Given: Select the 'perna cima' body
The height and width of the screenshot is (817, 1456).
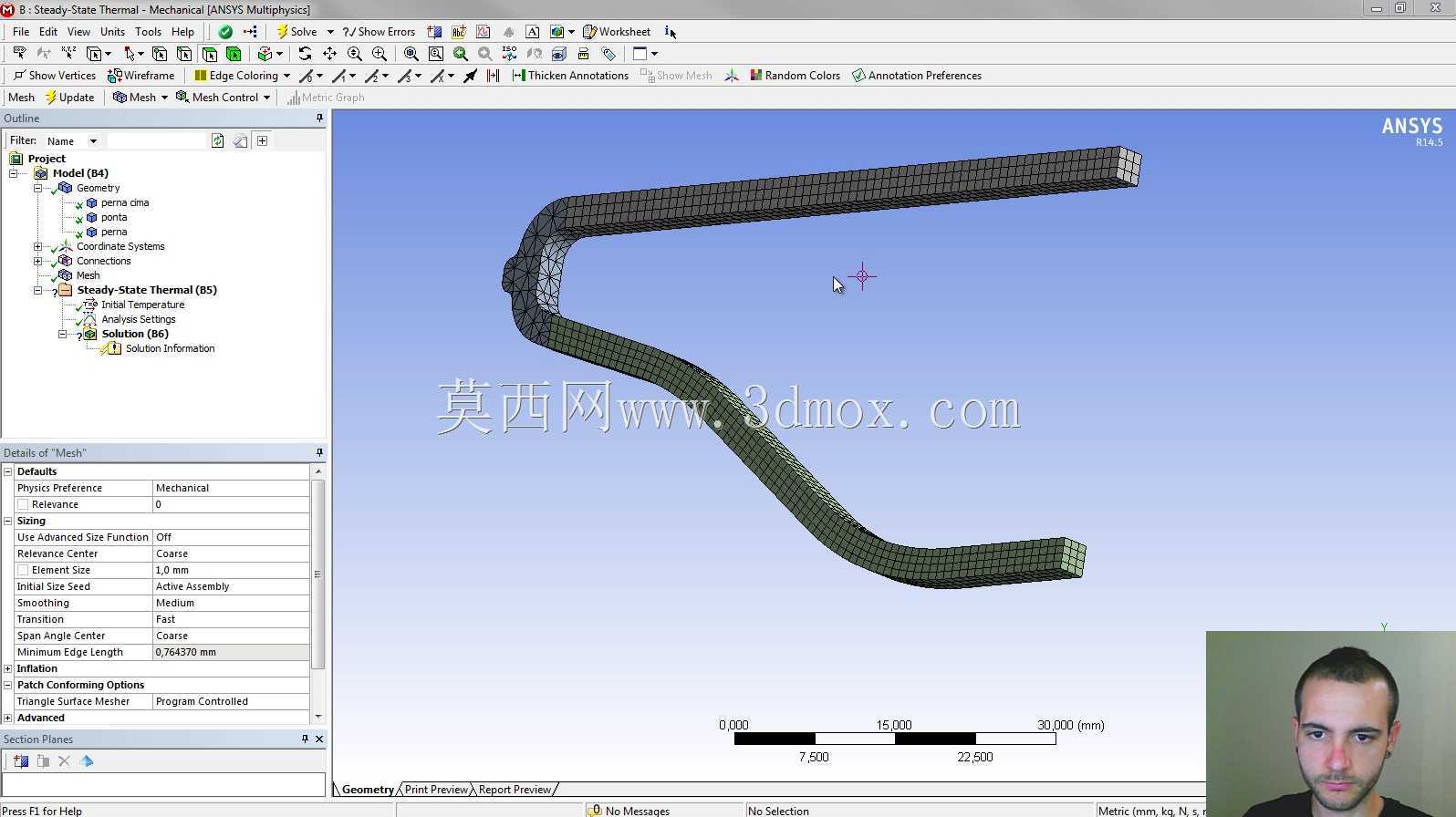Looking at the screenshot, I should tap(125, 202).
